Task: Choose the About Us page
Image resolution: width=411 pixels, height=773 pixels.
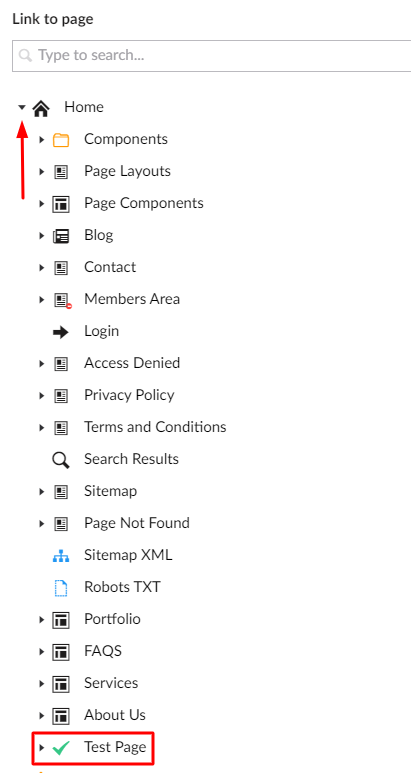Action: pyautogui.click(x=115, y=715)
